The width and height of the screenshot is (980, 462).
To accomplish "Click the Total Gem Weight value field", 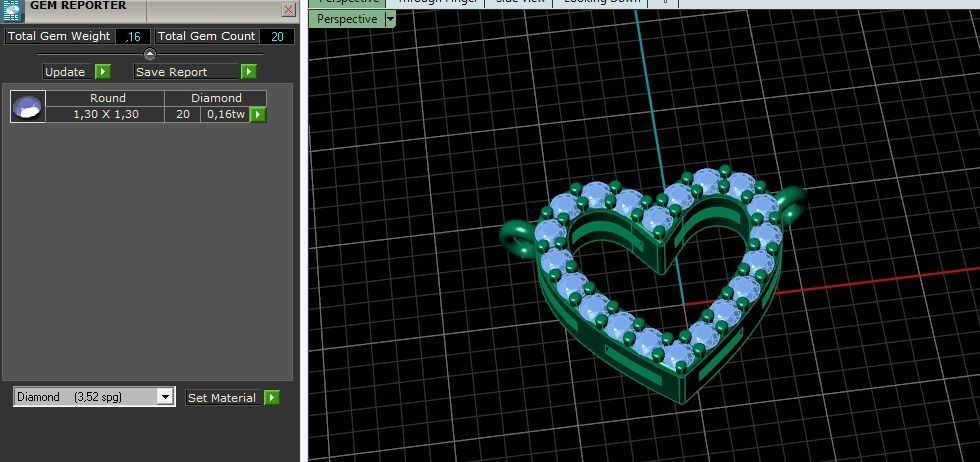I will click(133, 36).
